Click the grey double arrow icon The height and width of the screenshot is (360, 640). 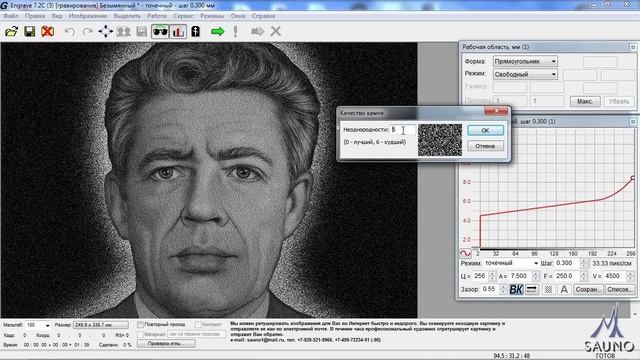258,31
